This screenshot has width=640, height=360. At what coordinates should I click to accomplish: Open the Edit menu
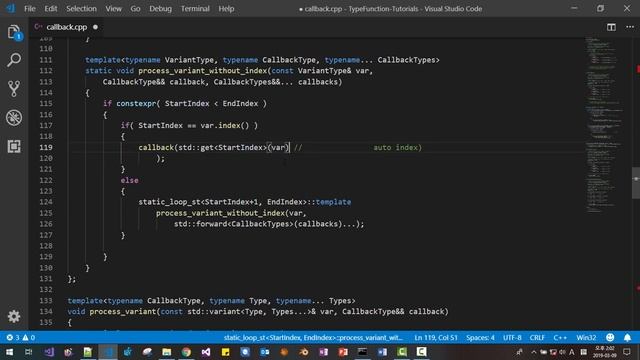(51, 9)
